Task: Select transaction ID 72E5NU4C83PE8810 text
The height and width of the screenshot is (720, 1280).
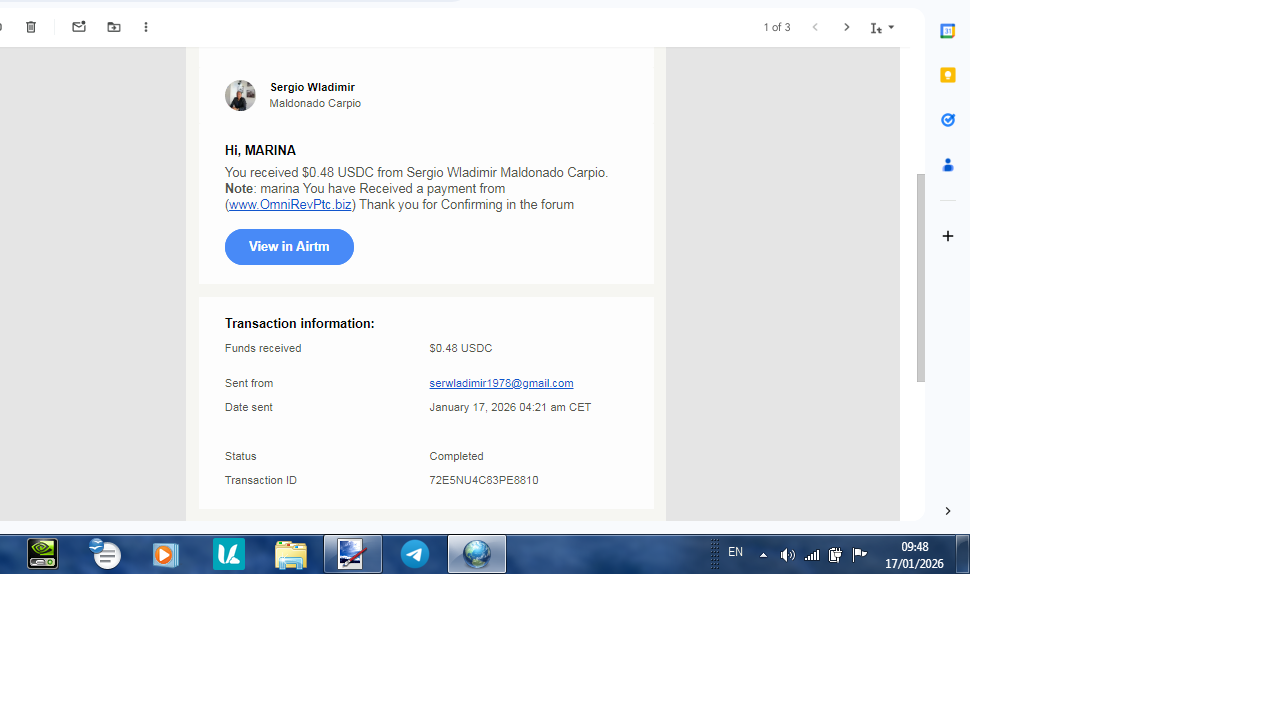Action: coord(484,480)
